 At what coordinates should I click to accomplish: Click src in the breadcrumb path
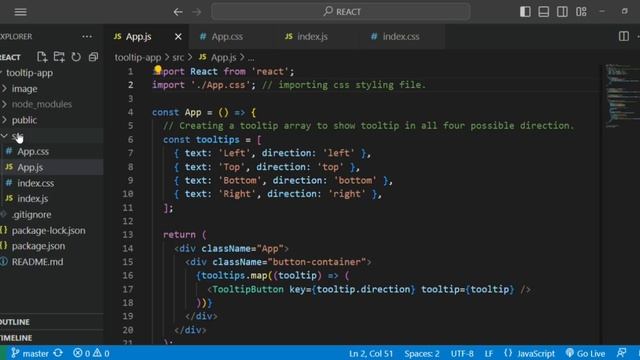(x=178, y=58)
